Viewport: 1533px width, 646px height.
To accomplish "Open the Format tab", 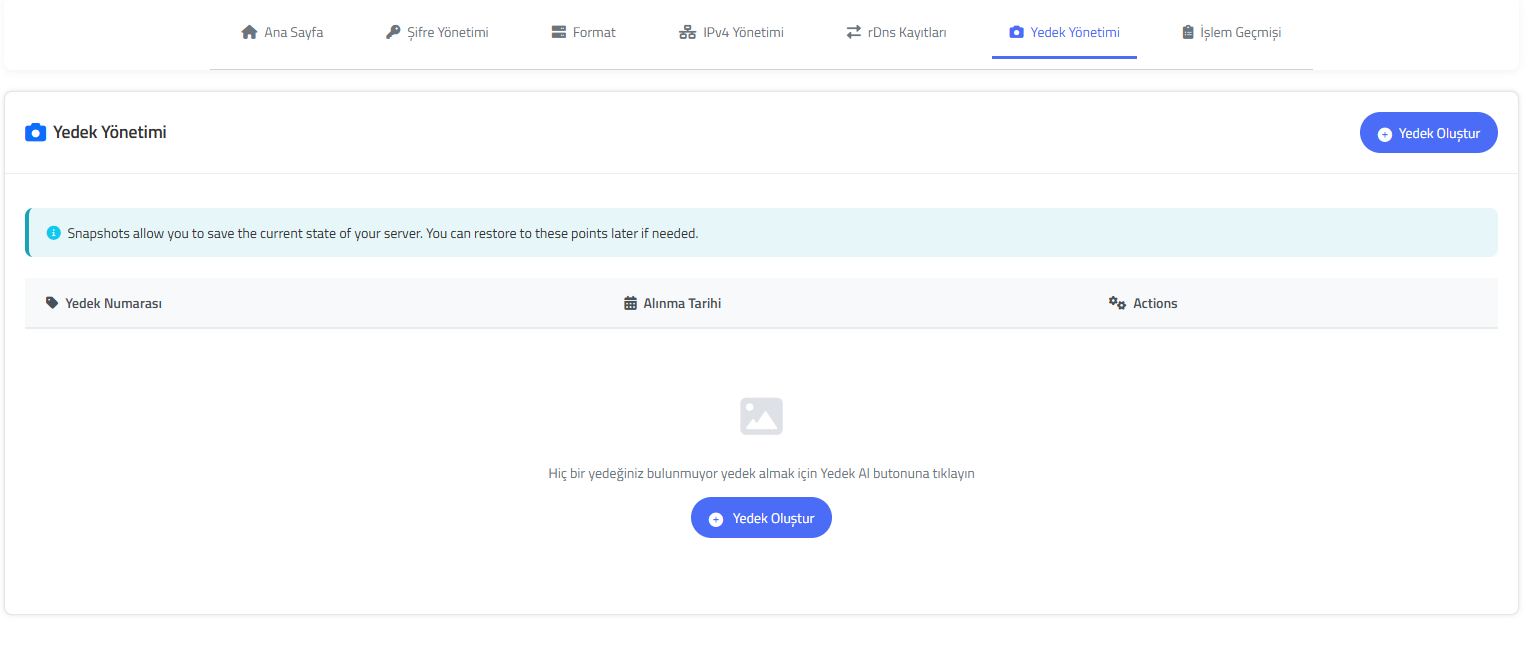I will click(583, 32).
